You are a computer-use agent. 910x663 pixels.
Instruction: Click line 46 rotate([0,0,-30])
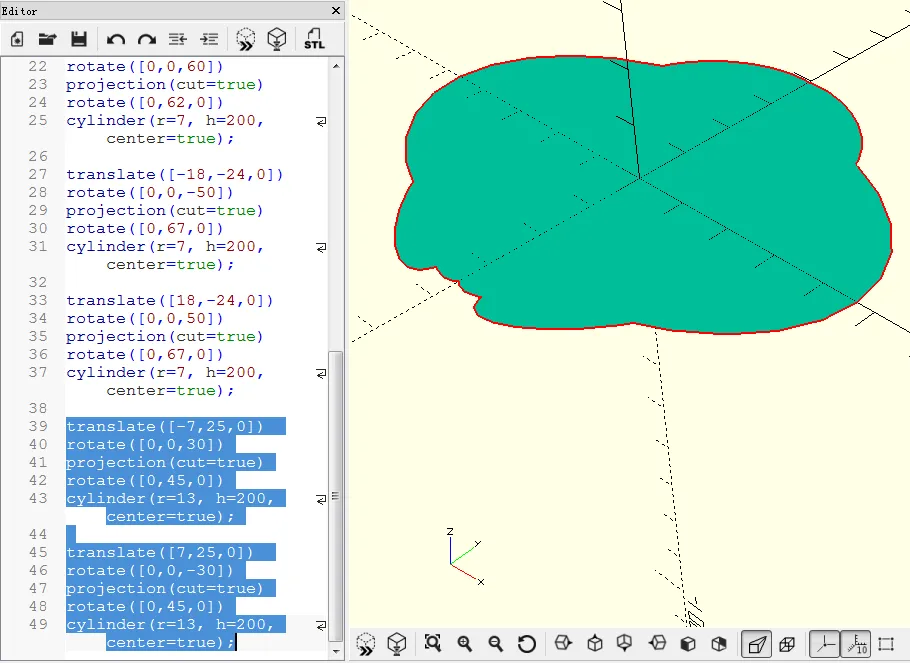click(149, 570)
